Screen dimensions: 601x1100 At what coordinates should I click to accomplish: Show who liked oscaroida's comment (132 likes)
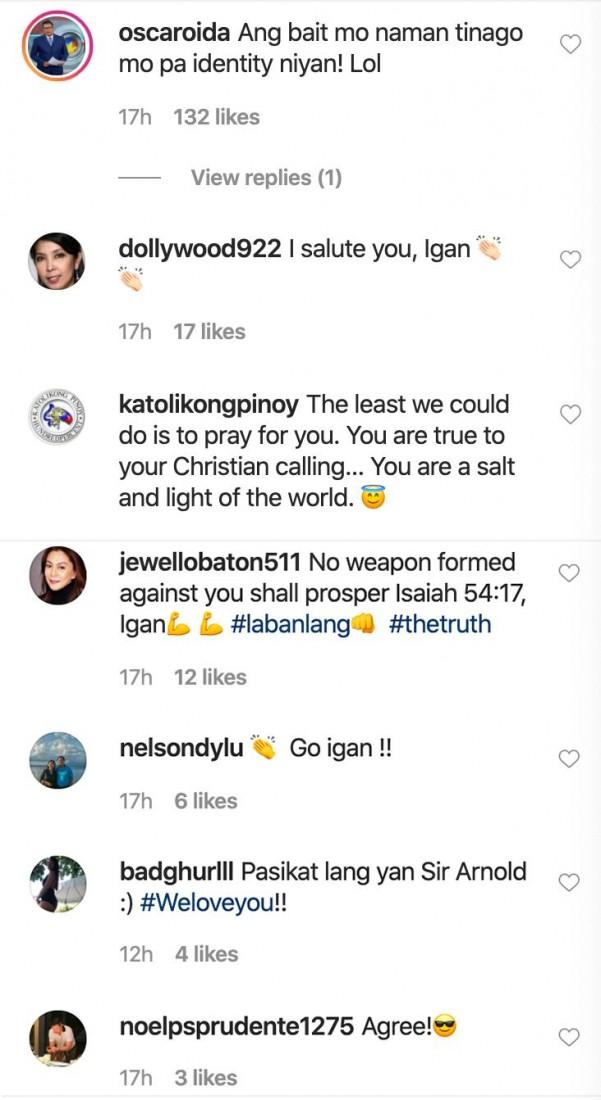[216, 117]
